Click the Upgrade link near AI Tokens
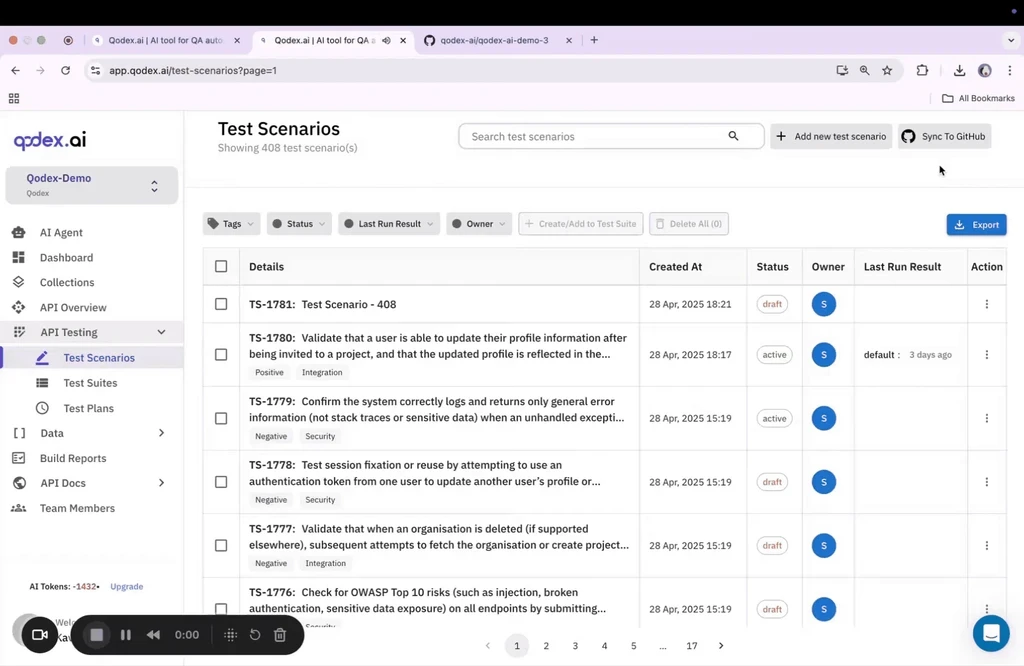The image size is (1024, 666). coord(126,586)
